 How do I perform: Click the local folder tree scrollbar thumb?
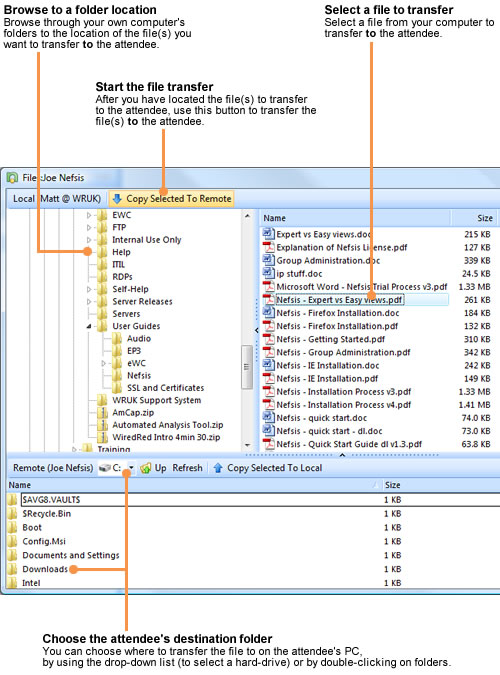click(x=247, y=367)
